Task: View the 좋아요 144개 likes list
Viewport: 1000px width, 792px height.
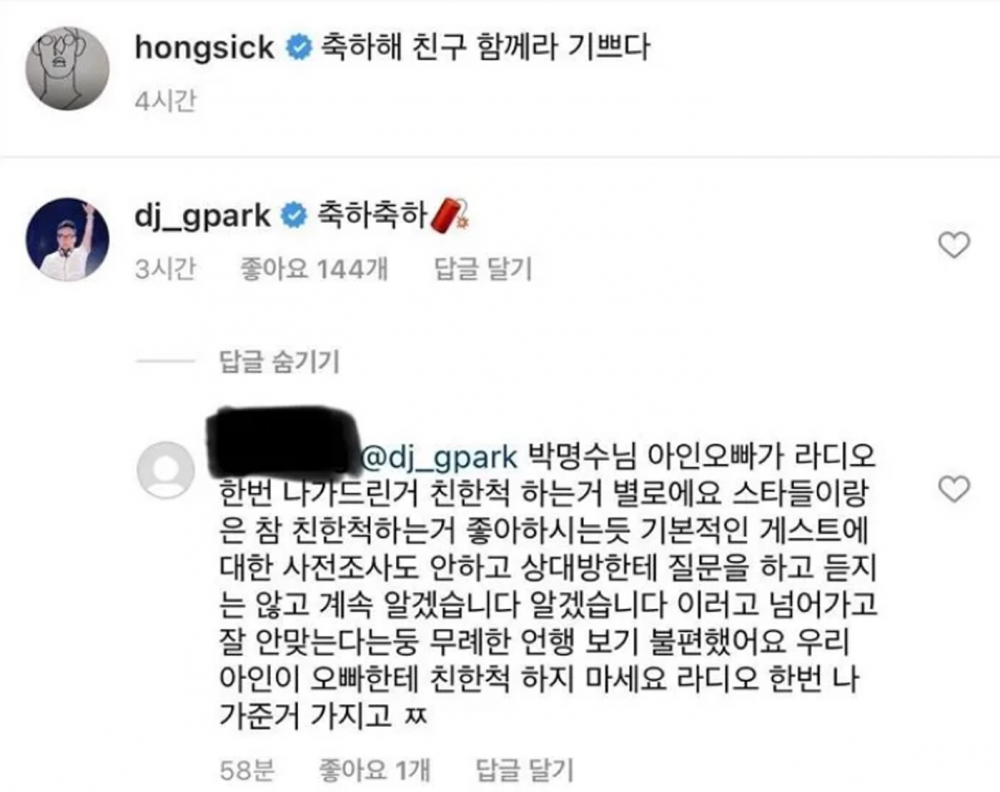Action: 314,269
